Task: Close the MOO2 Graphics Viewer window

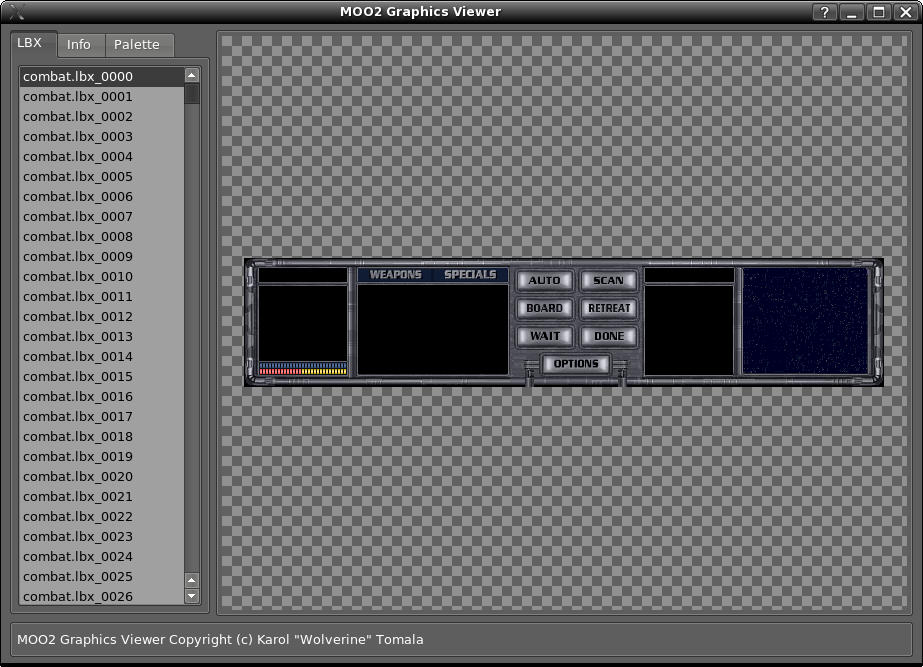Action: pyautogui.click(x=906, y=12)
